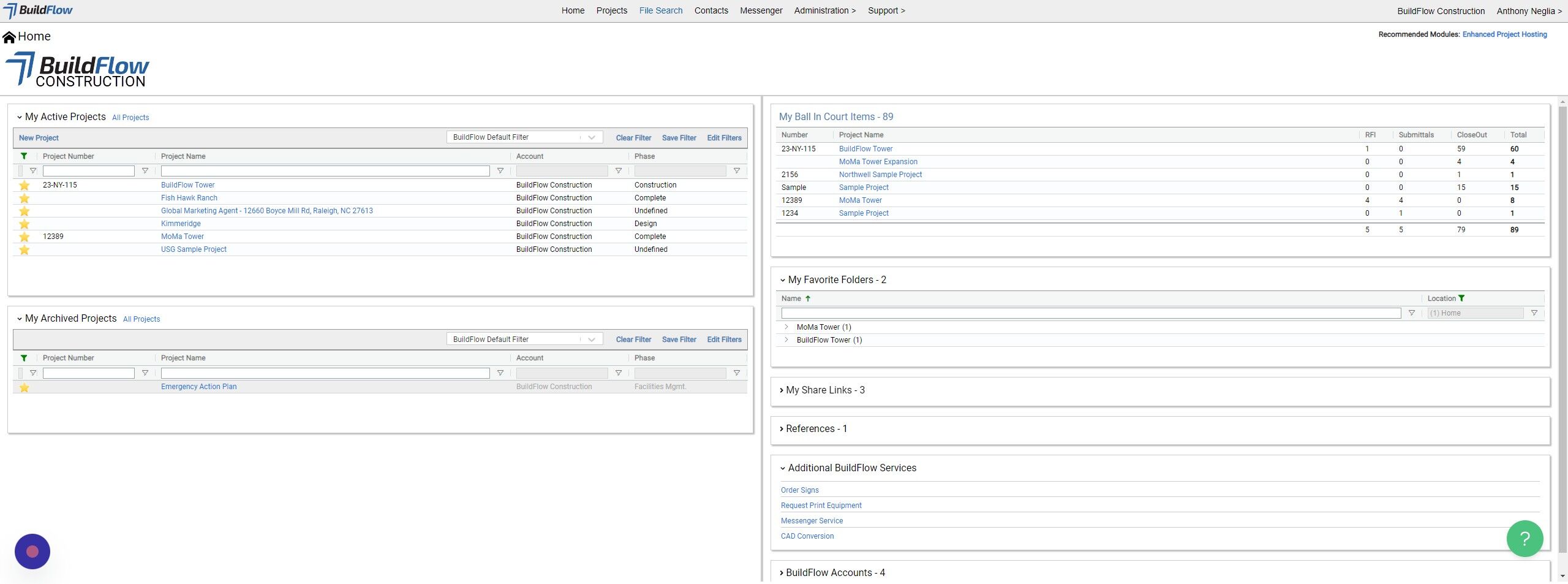Click green funnel icon in Active Projects header
1568x584 pixels.
(24, 156)
